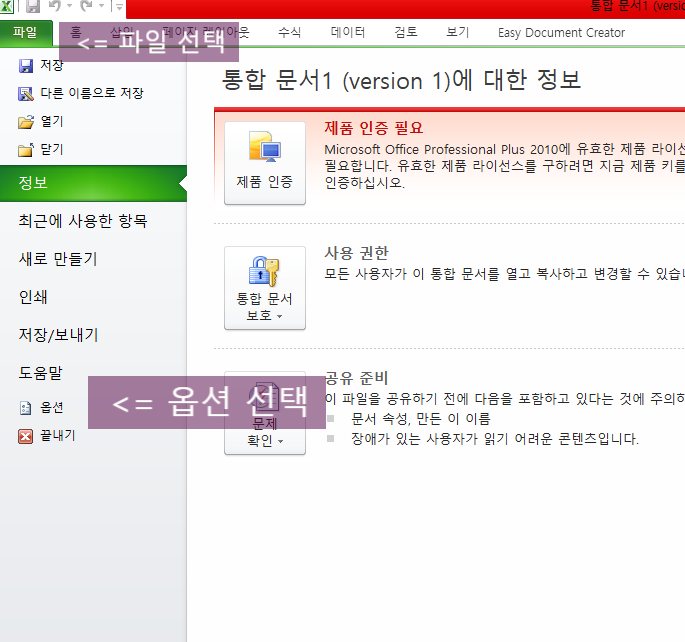Switch to the 검토 ribbon tab
This screenshot has width=685, height=642.
click(406, 32)
